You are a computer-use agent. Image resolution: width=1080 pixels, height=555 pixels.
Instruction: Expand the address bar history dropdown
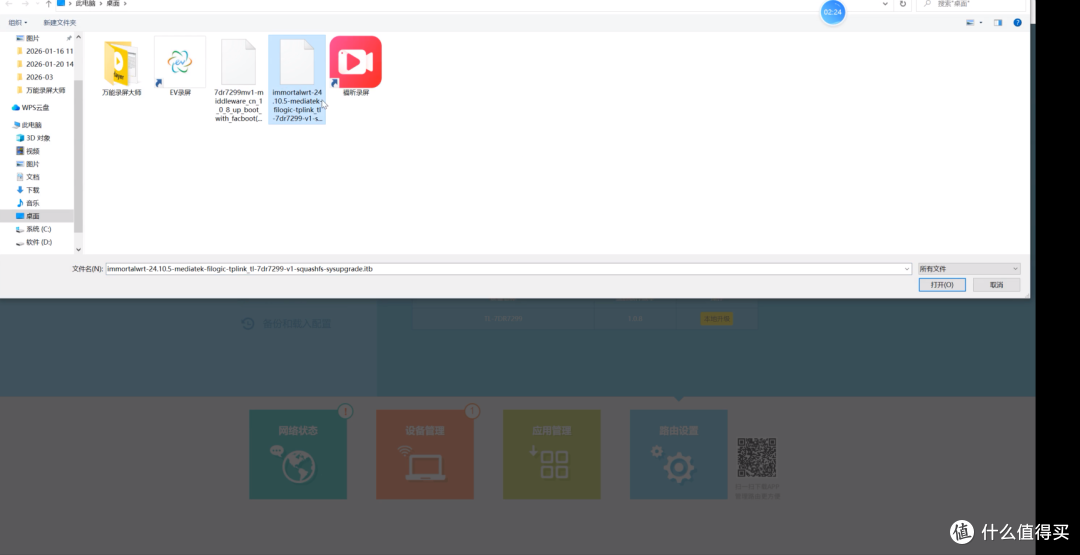point(885,4)
